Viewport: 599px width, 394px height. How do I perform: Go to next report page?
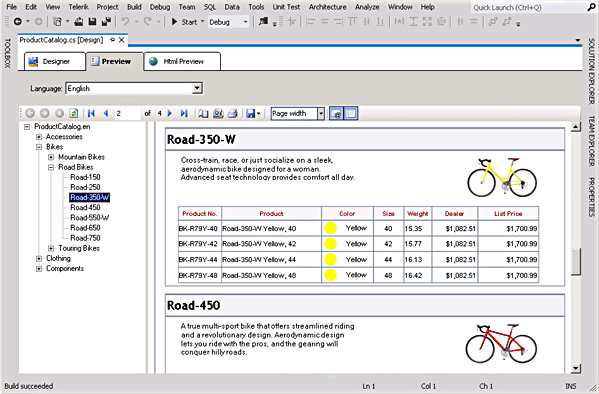click(x=170, y=113)
